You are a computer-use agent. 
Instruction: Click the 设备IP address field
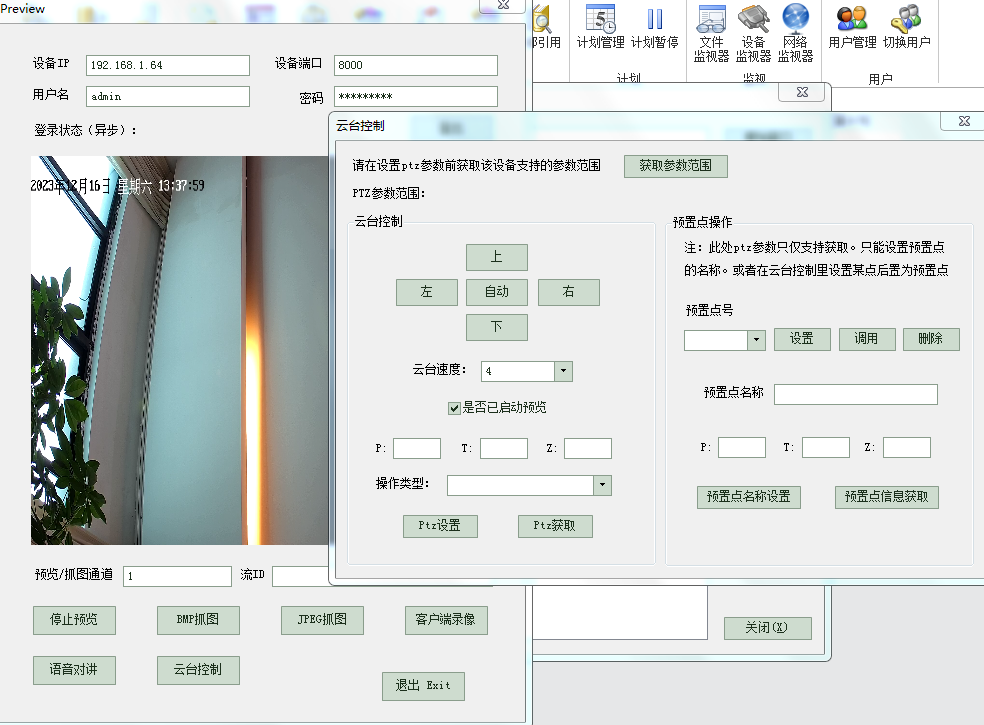tap(167, 65)
